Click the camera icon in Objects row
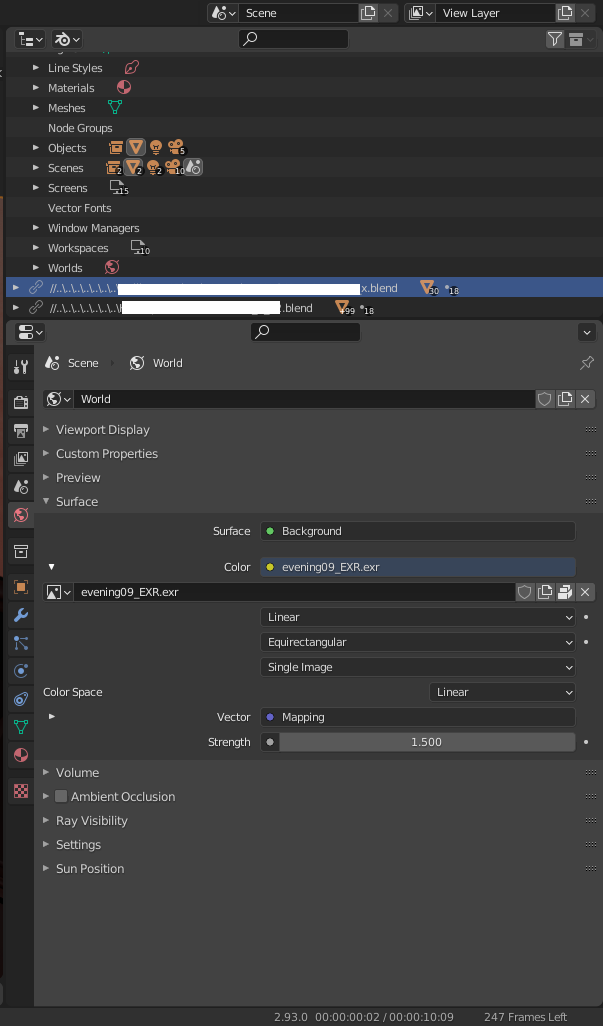This screenshot has height=1026, width=603. tap(175, 147)
